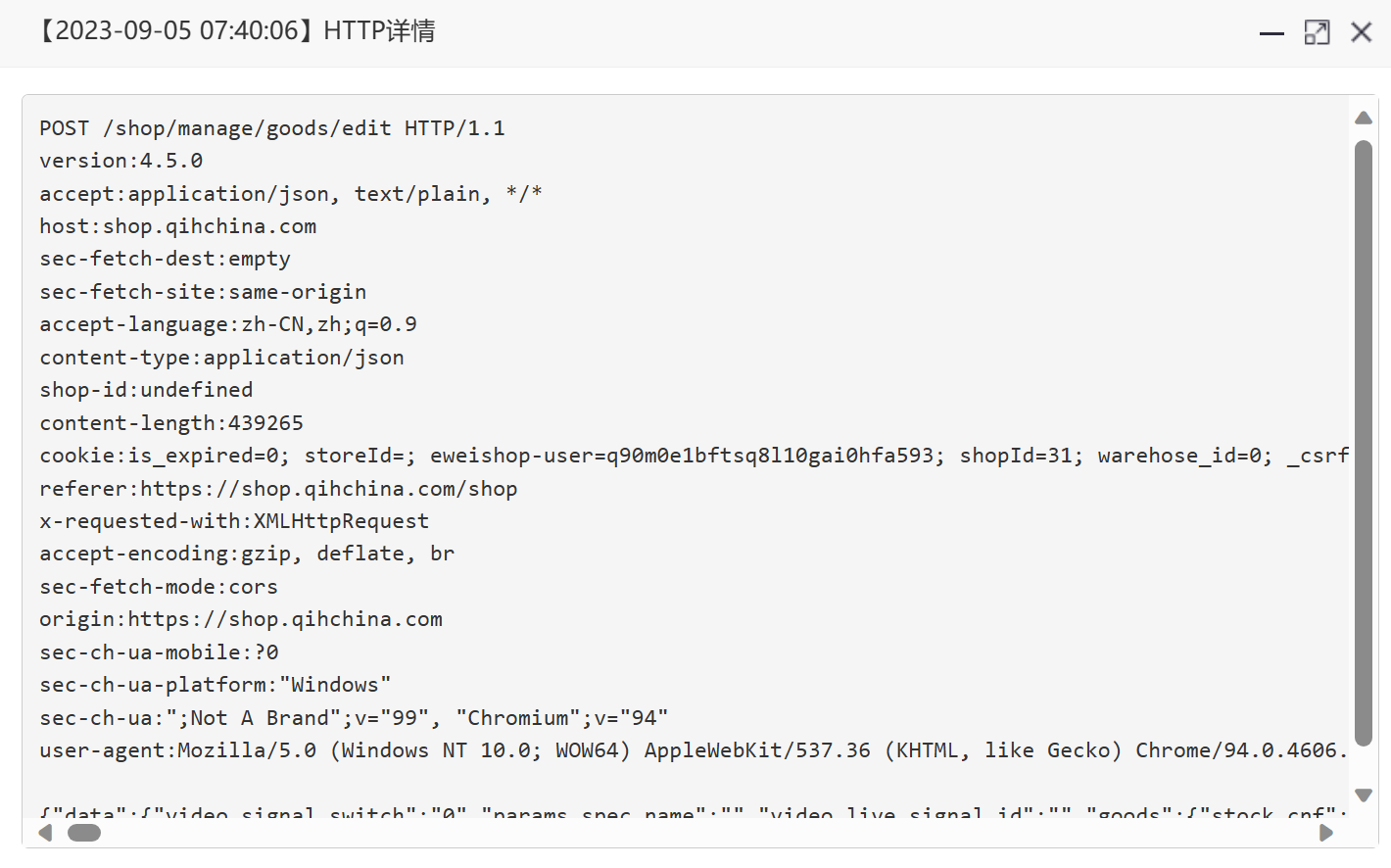Click the horizontal scroll right arrow

tap(1326, 833)
